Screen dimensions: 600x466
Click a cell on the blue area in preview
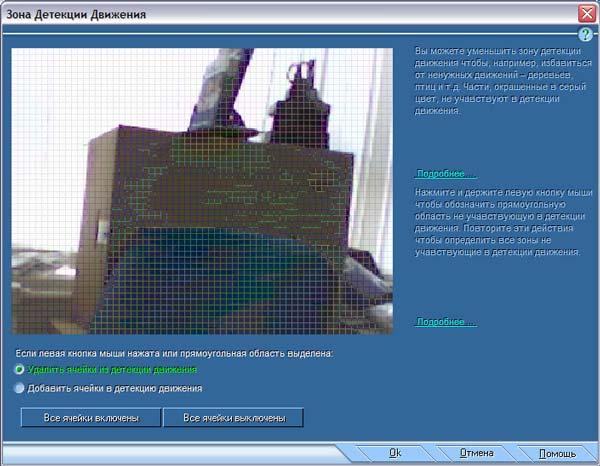(214, 275)
